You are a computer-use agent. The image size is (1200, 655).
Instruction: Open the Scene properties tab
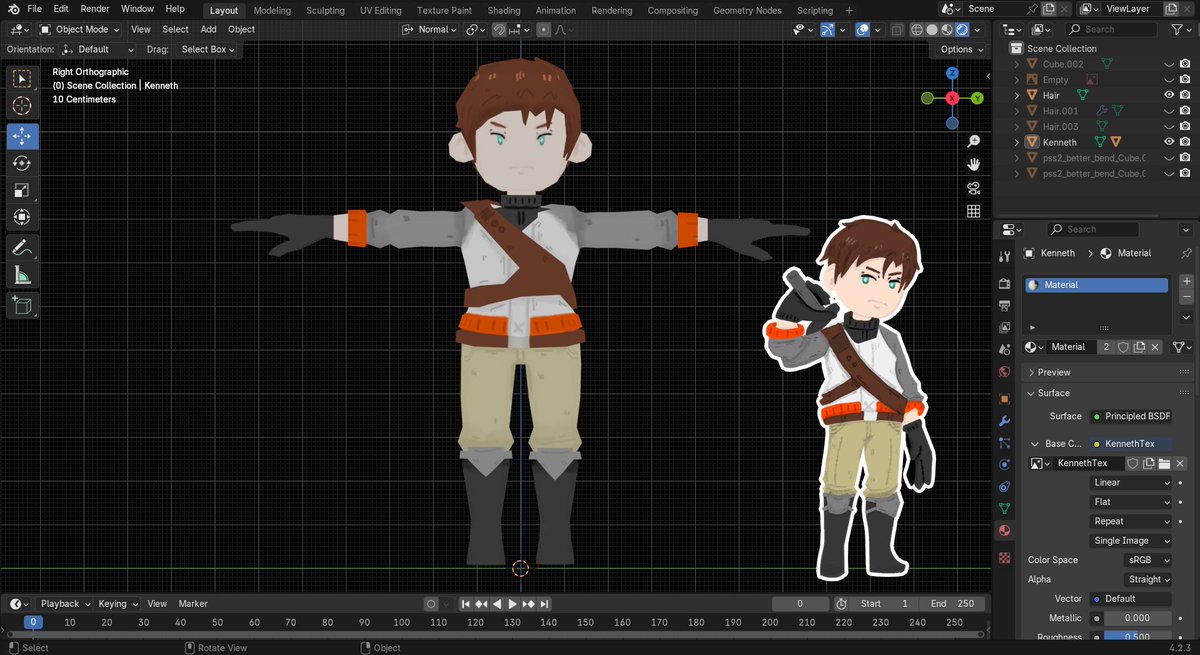coord(1005,349)
